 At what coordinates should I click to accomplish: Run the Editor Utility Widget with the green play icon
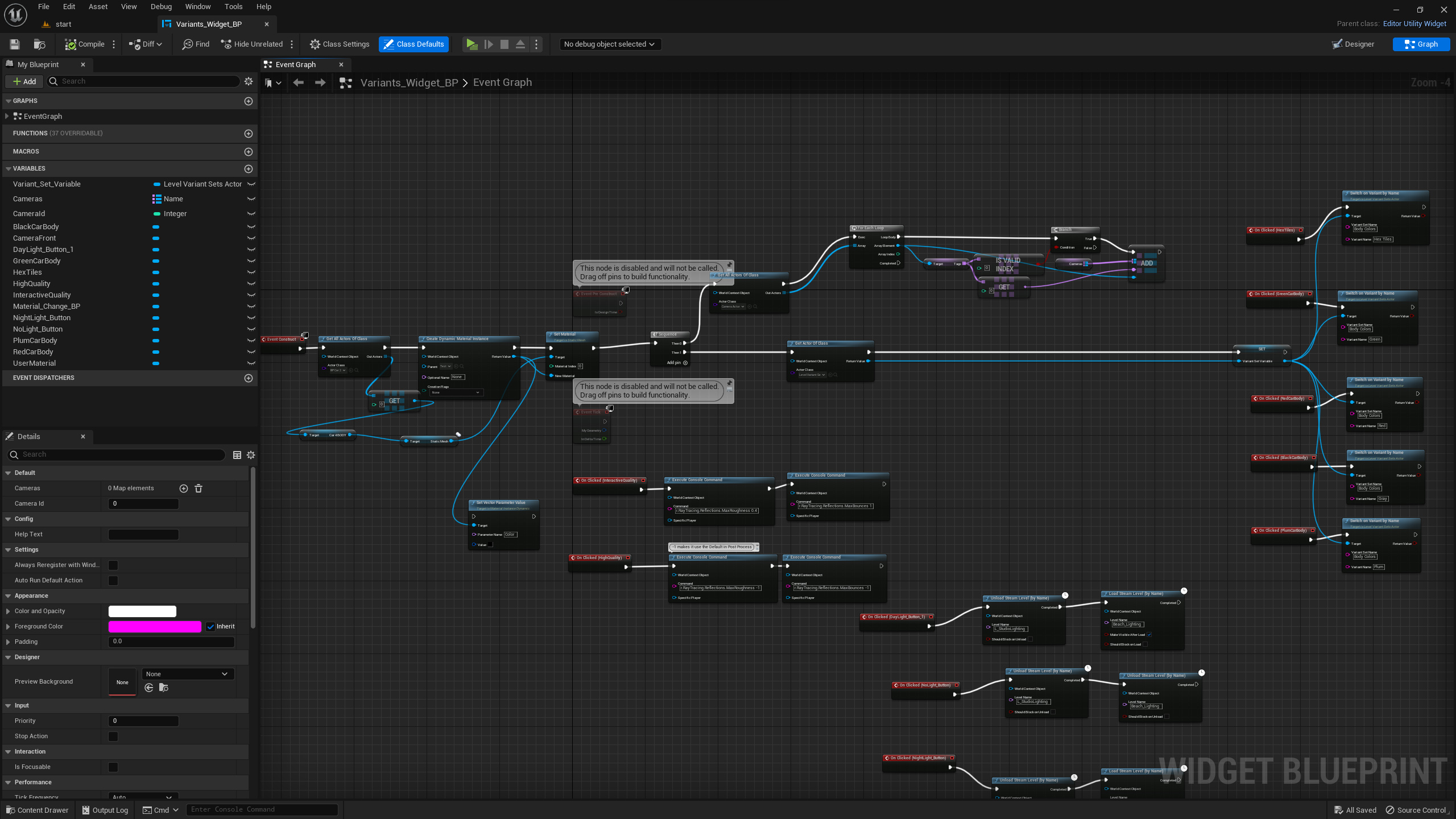click(471, 44)
